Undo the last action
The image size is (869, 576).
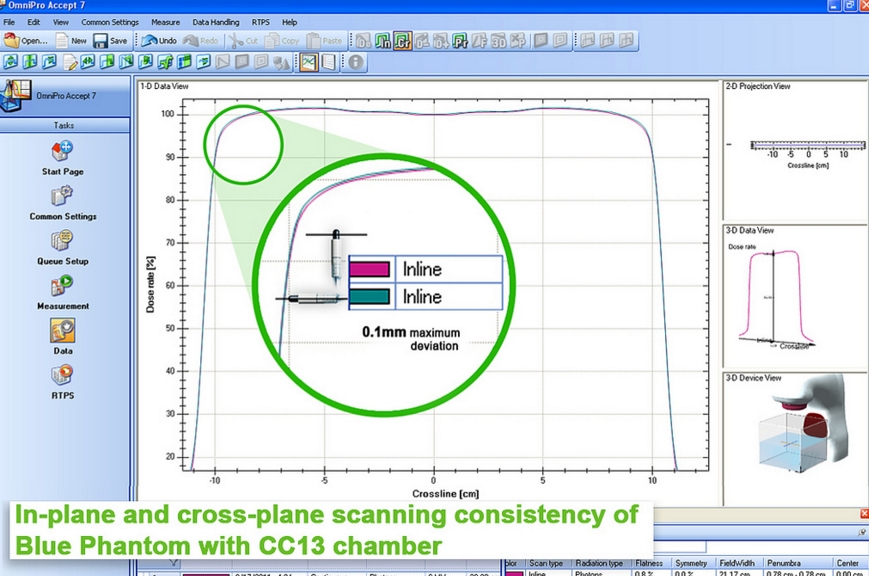click(159, 40)
